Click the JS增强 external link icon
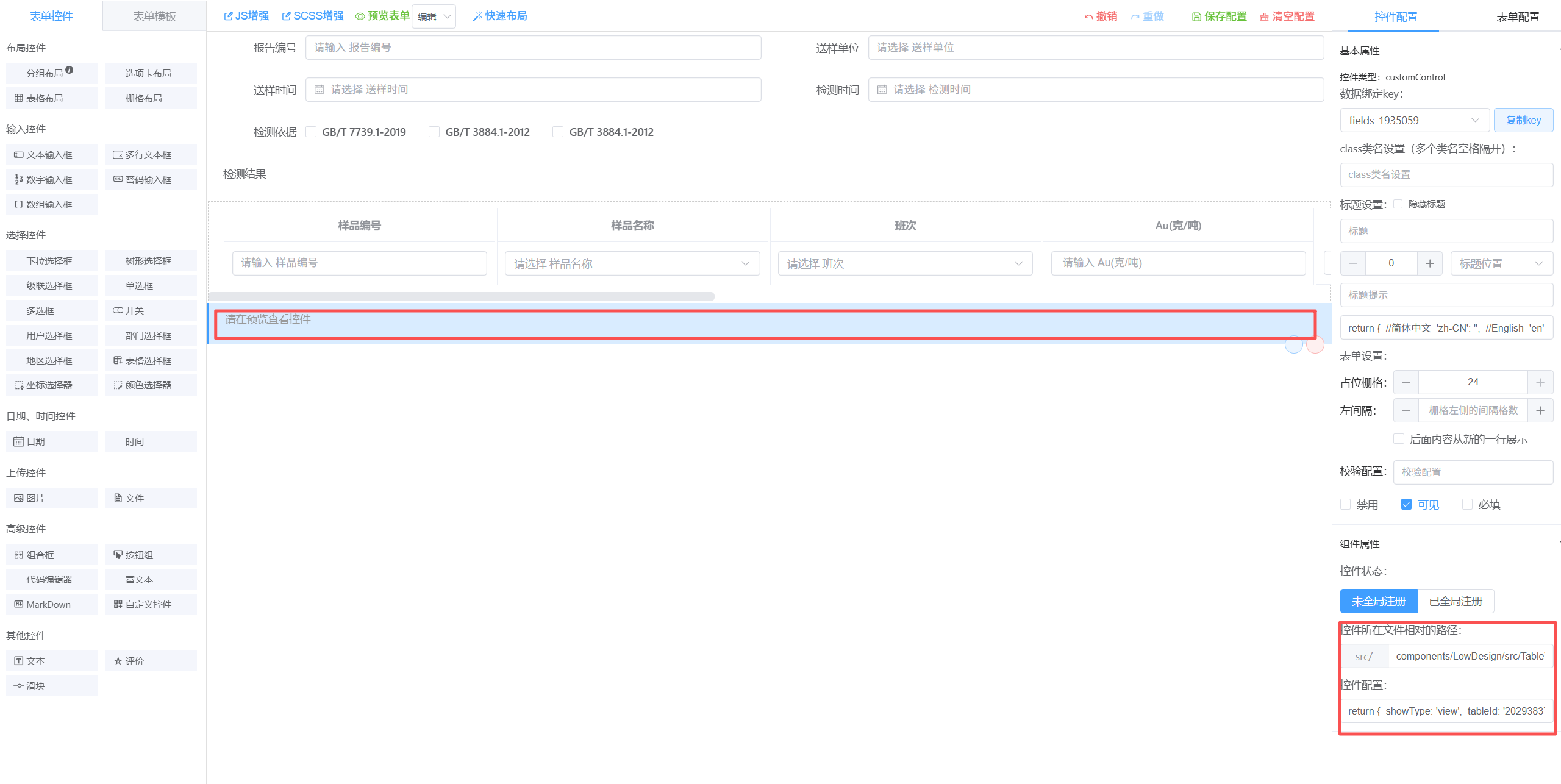The width and height of the screenshot is (1561, 784). click(228, 16)
